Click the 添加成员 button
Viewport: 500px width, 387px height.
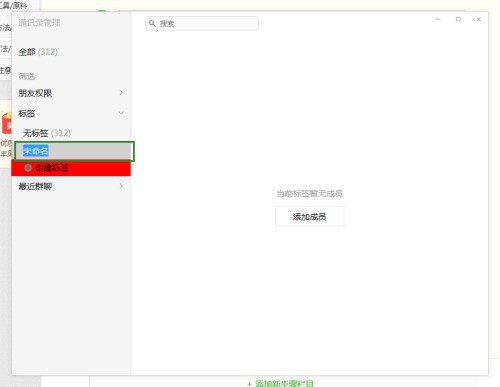(x=309, y=217)
